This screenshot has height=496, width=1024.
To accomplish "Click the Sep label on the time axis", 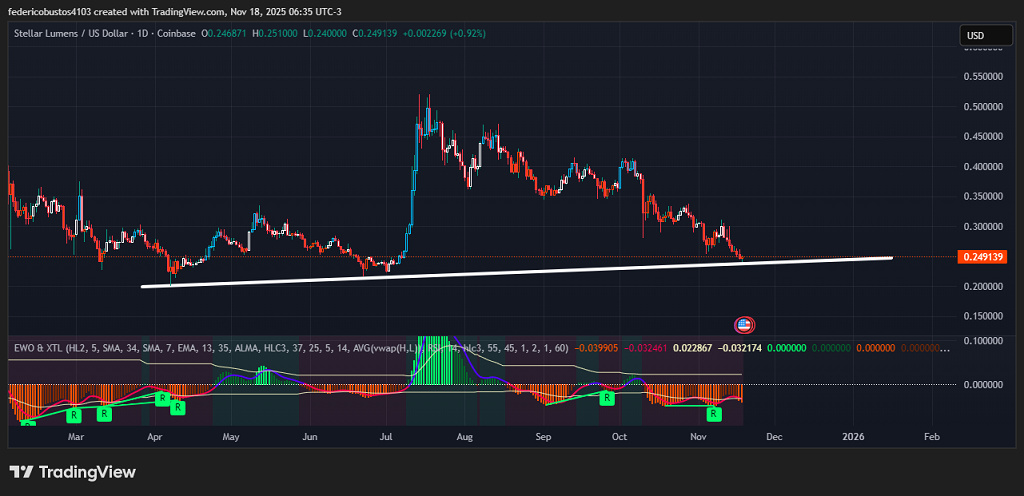I will [x=543, y=437].
